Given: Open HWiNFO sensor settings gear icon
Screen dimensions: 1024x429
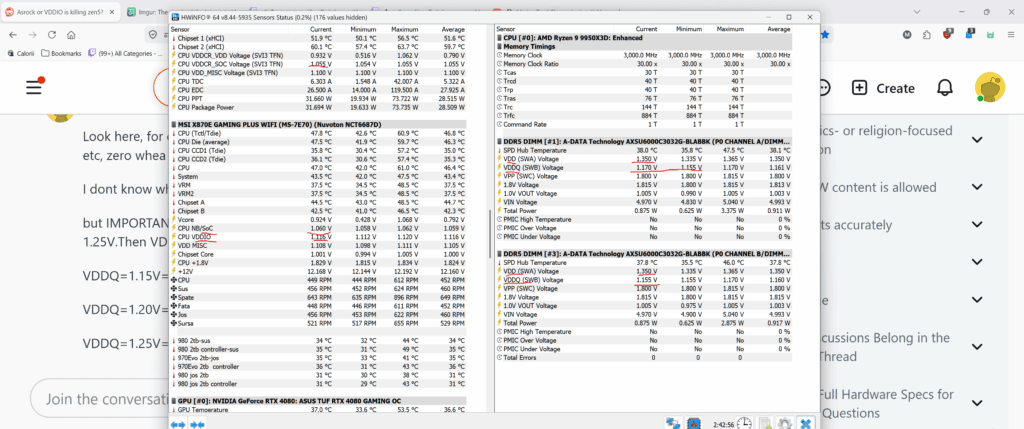Looking at the screenshot, I should pyautogui.click(x=784, y=423).
